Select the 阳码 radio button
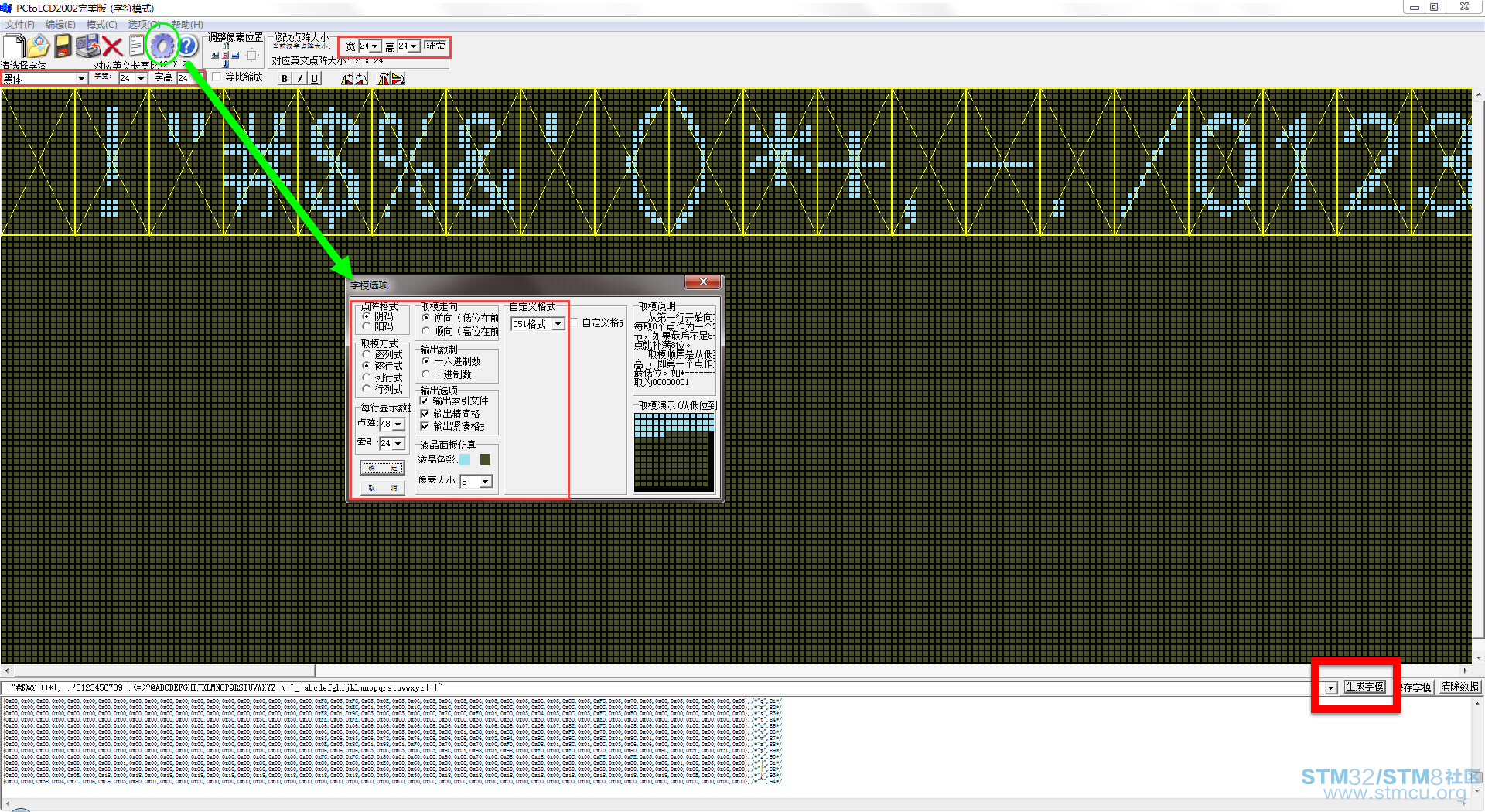The width and height of the screenshot is (1485, 812). [367, 326]
